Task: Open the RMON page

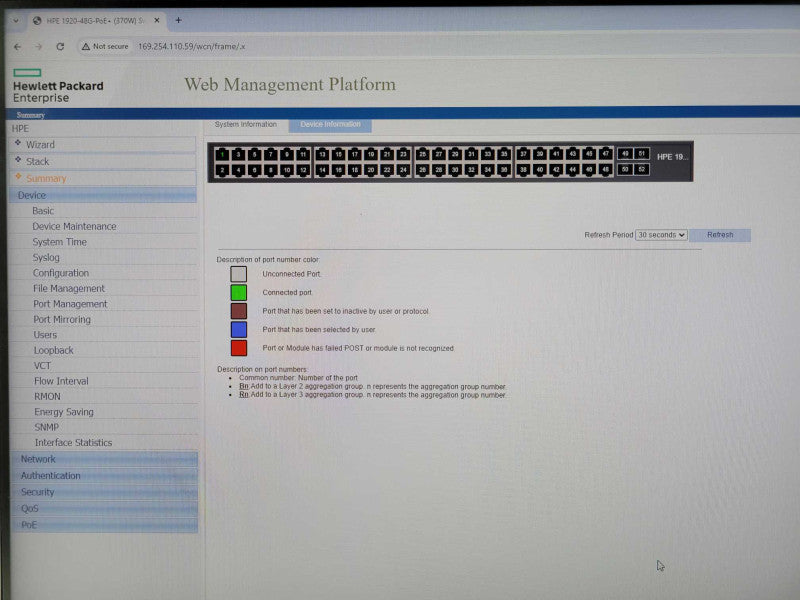Action: point(47,396)
